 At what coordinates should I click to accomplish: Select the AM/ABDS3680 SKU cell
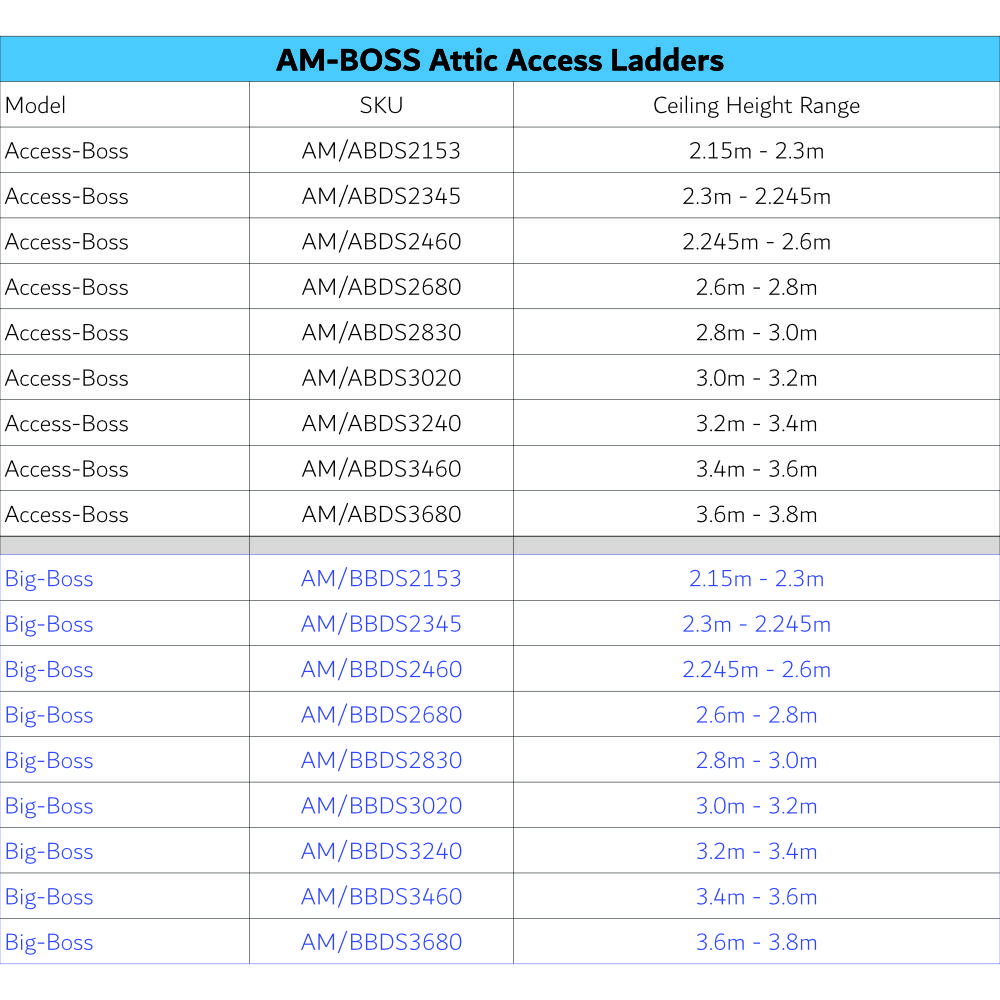click(x=381, y=514)
